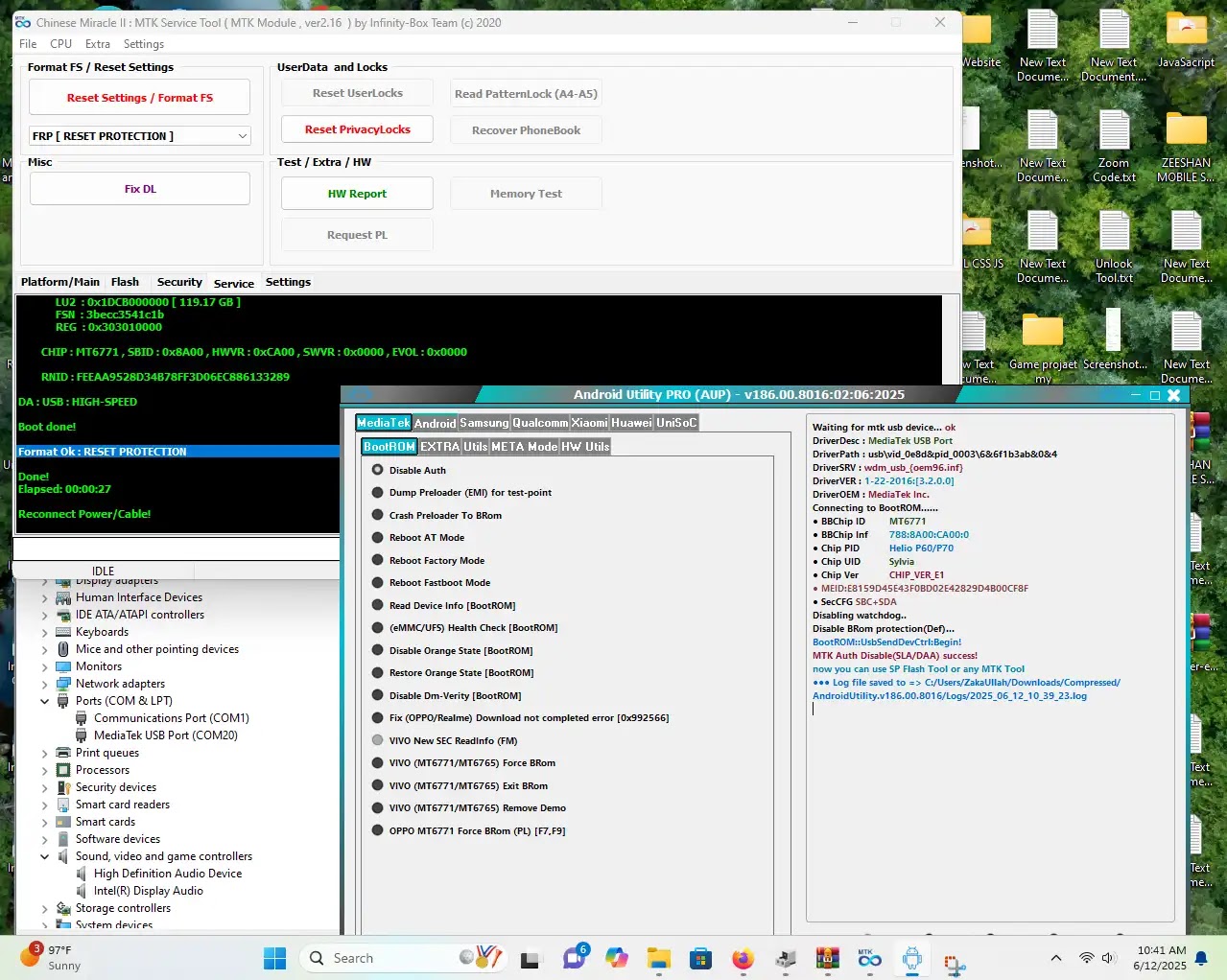Select MediaTek USB Port (COM20) in Device Manager
Screen dimensions: 1227x980
point(165,735)
